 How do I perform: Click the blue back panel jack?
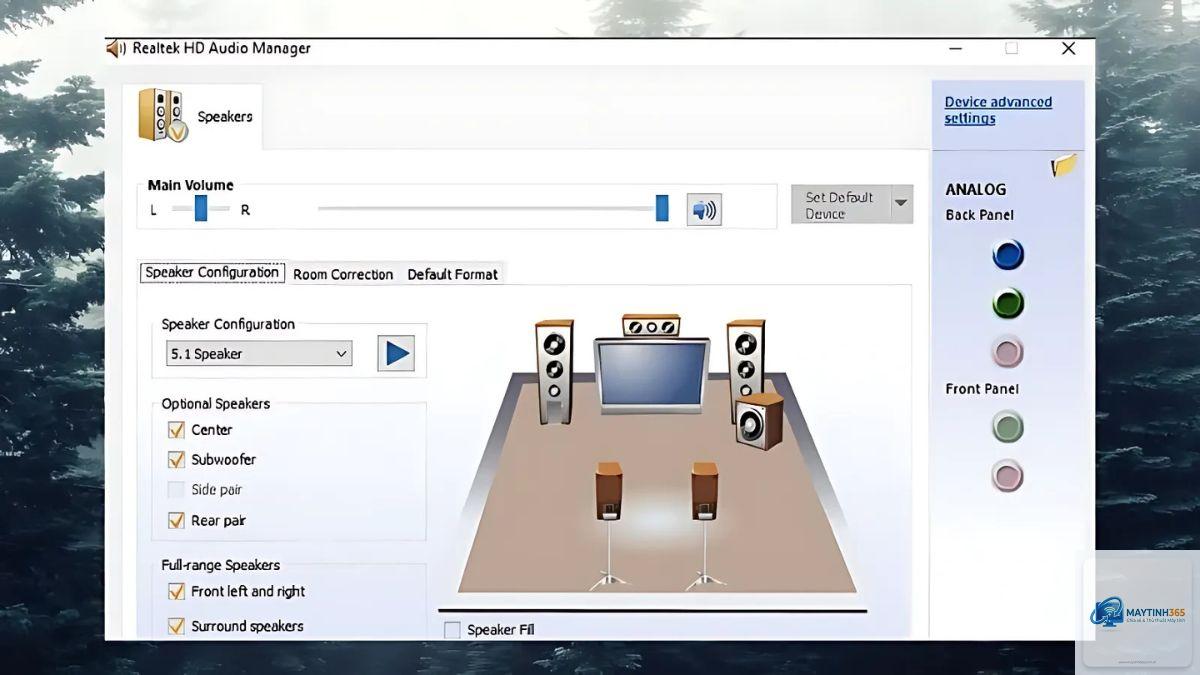tap(1008, 255)
